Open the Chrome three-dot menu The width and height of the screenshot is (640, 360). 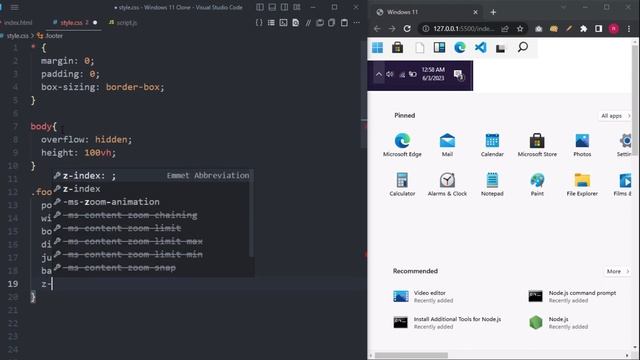point(629,29)
